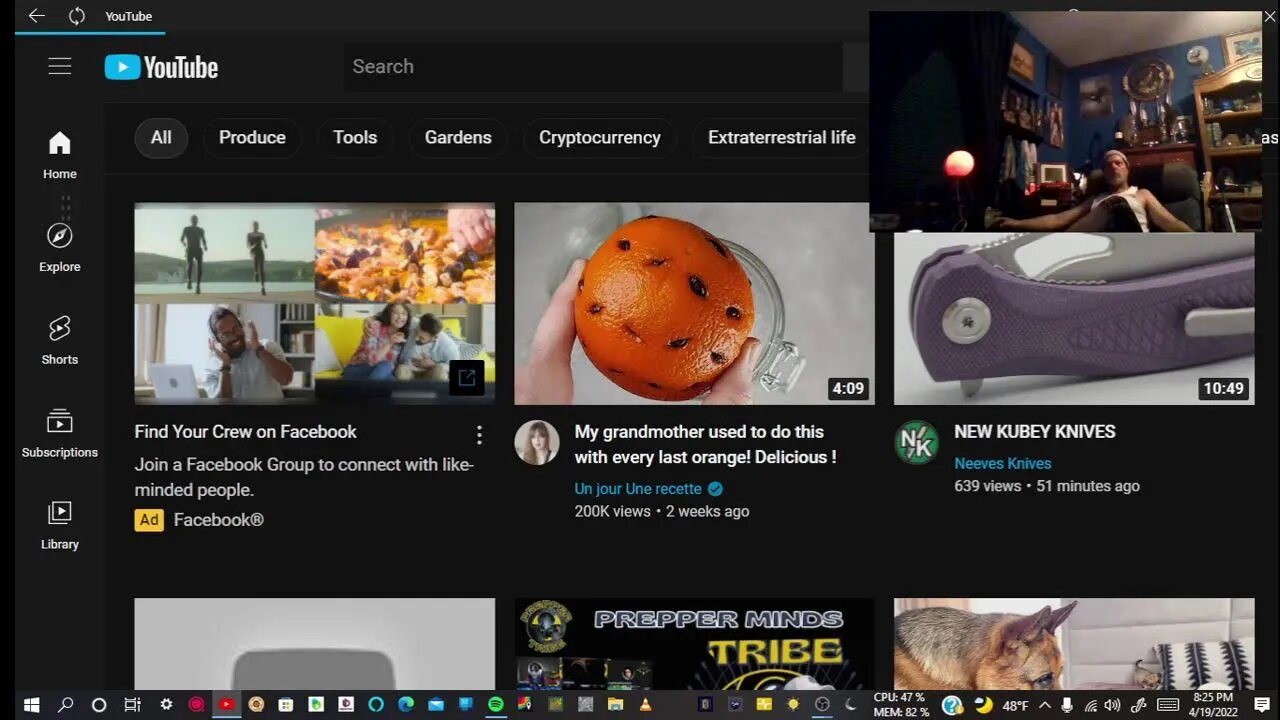Open Home in the sidebar
Image resolution: width=1280 pixels, height=720 pixels.
point(60,155)
